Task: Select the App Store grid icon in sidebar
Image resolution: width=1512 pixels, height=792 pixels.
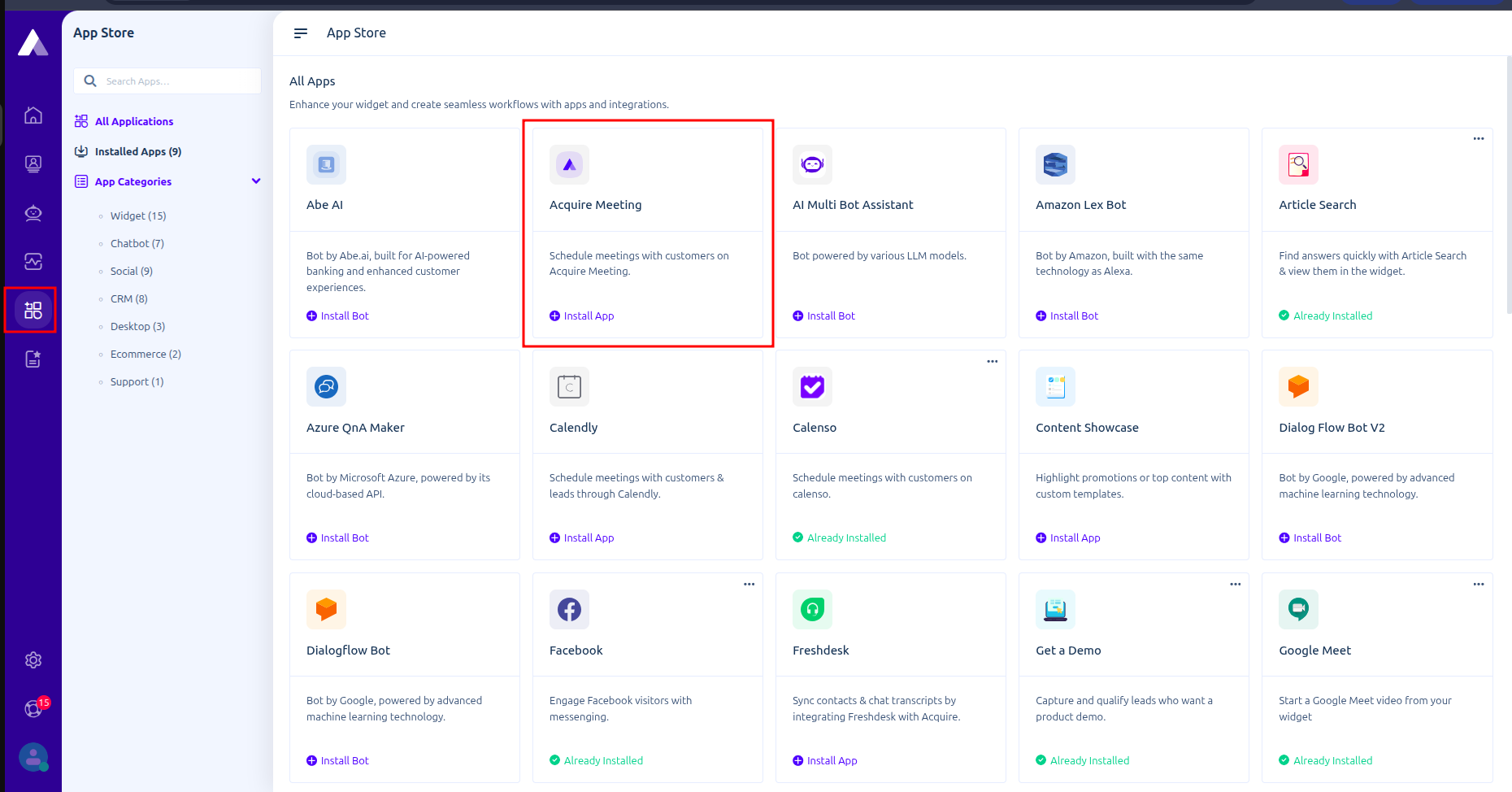Action: 33,310
